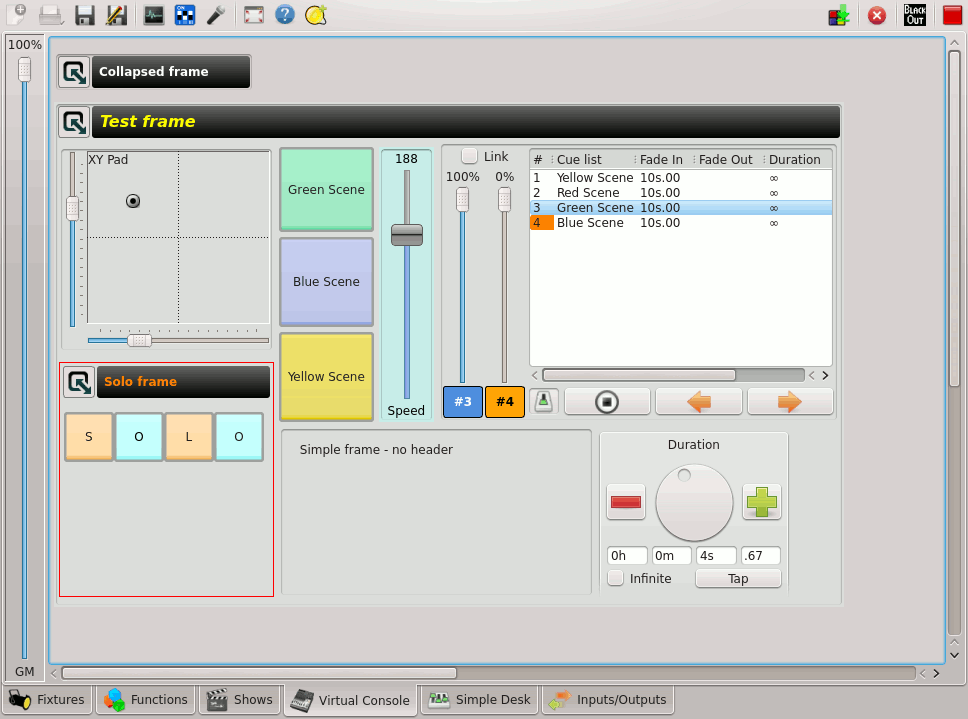
Task: Select the Yellow Scene cue row
Action: tap(680, 178)
